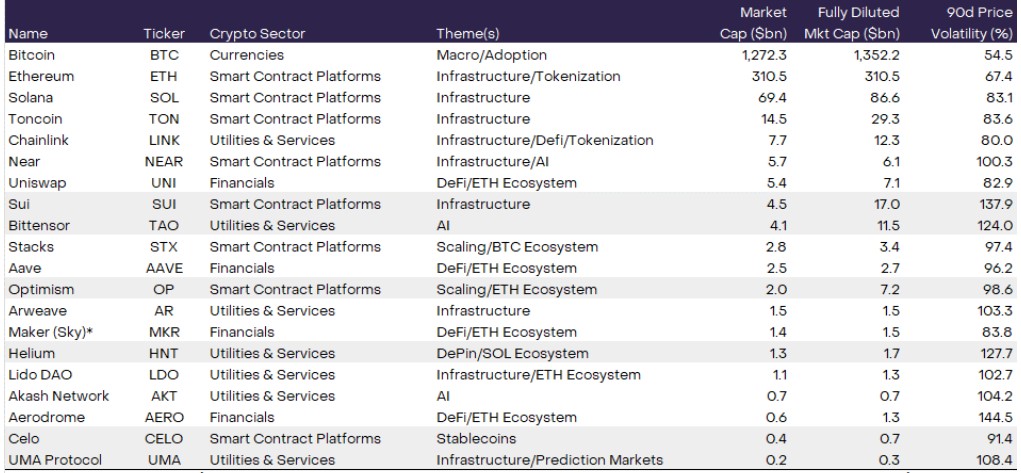Click the Ticker column header
1021x473 pixels.
point(164,34)
